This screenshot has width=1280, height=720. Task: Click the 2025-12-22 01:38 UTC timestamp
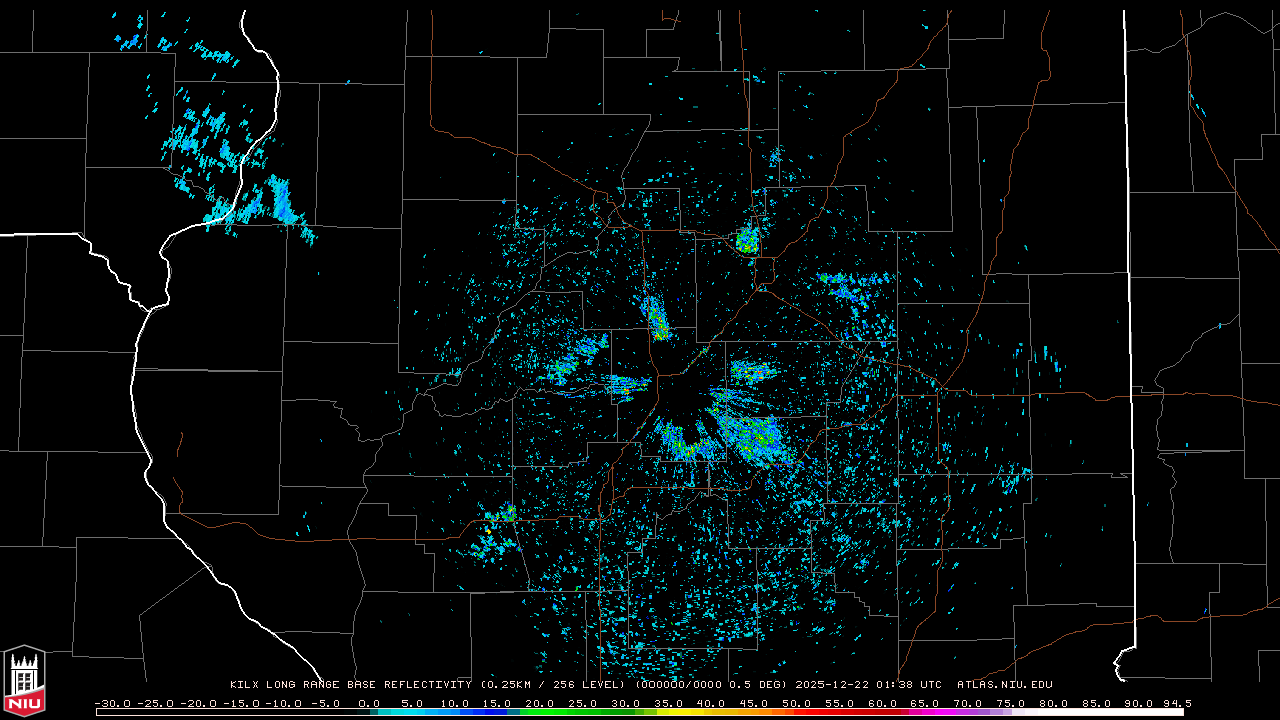tap(868, 685)
